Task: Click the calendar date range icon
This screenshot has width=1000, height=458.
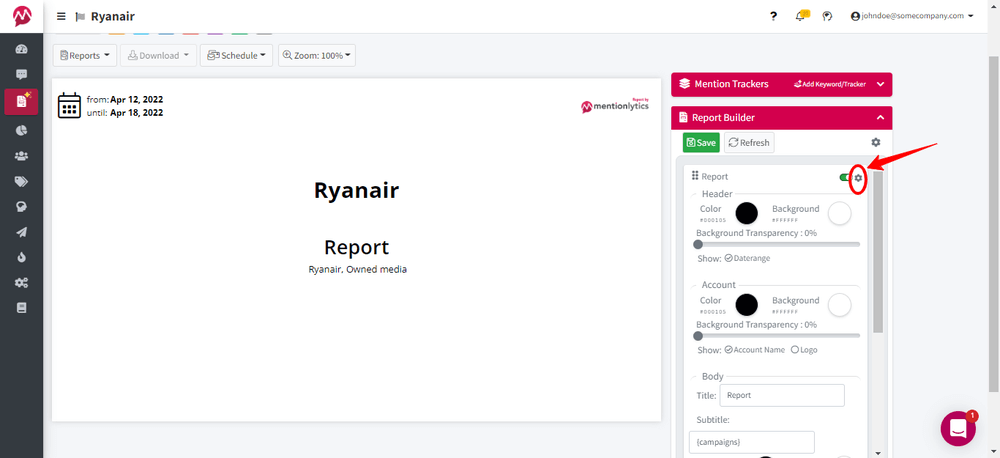Action: (x=70, y=105)
